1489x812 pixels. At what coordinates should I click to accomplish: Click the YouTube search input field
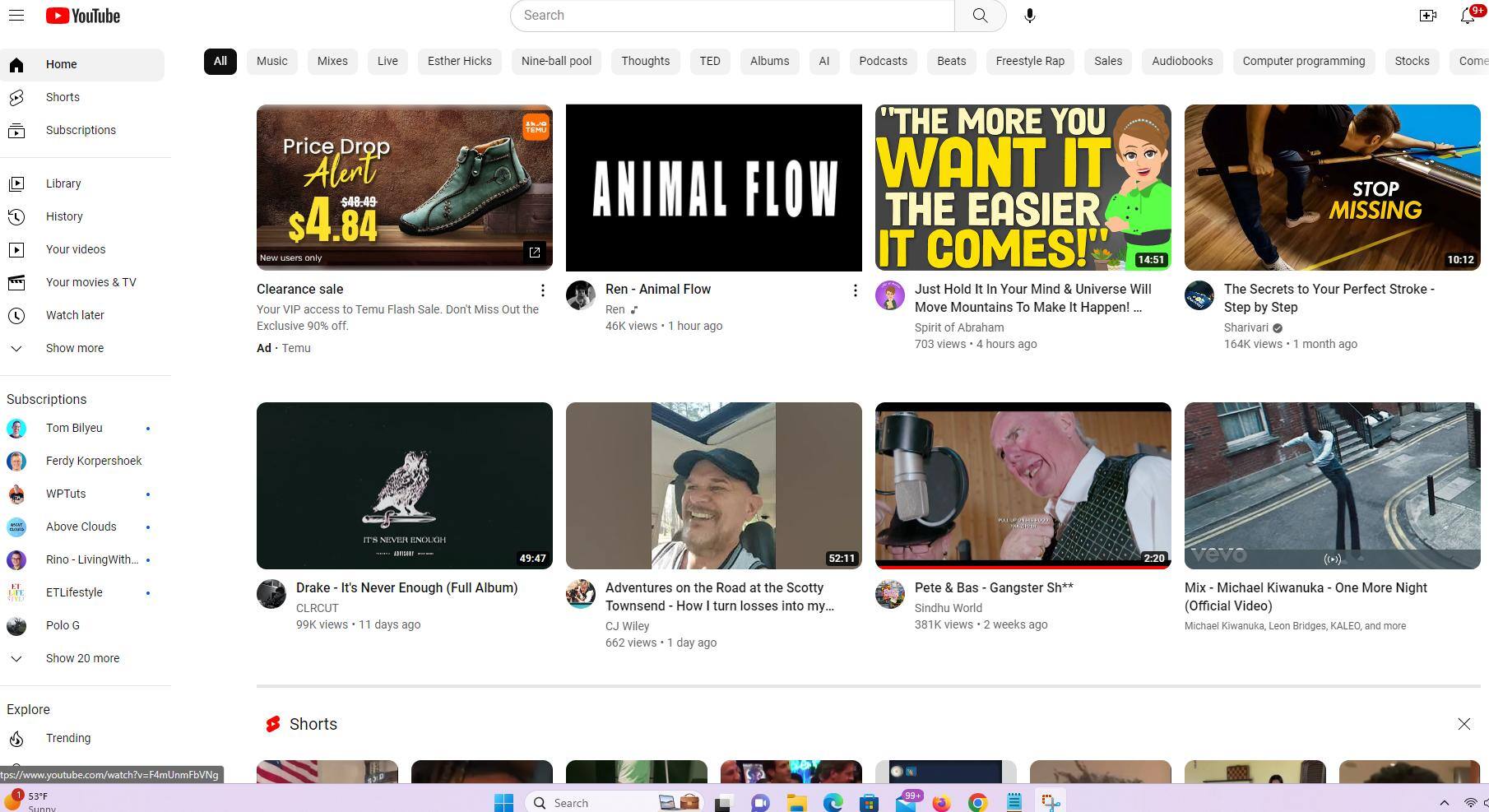pyautogui.click(x=732, y=16)
